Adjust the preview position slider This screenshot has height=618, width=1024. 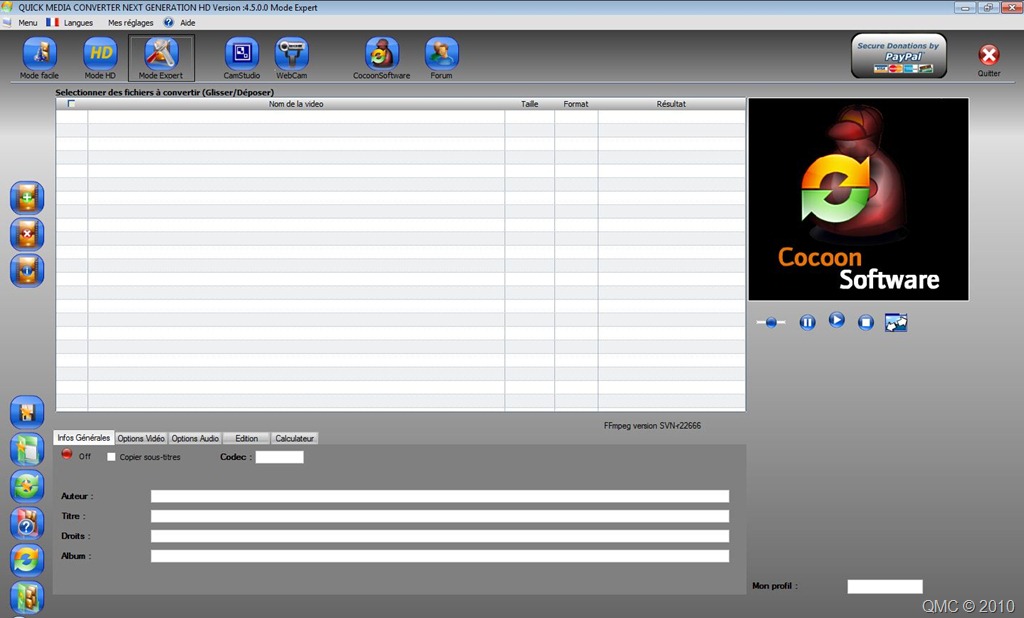coord(771,322)
